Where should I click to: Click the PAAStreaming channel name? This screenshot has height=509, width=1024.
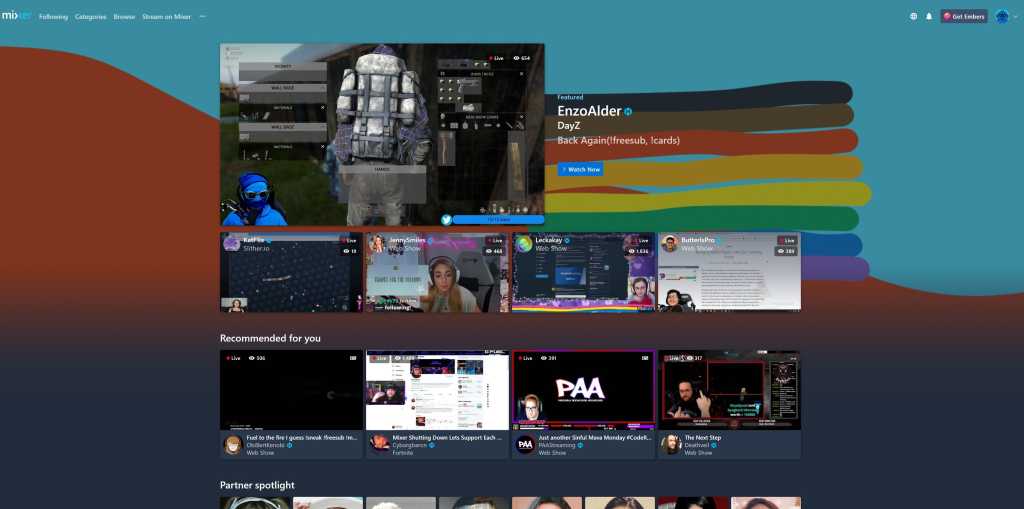pyautogui.click(x=557, y=445)
